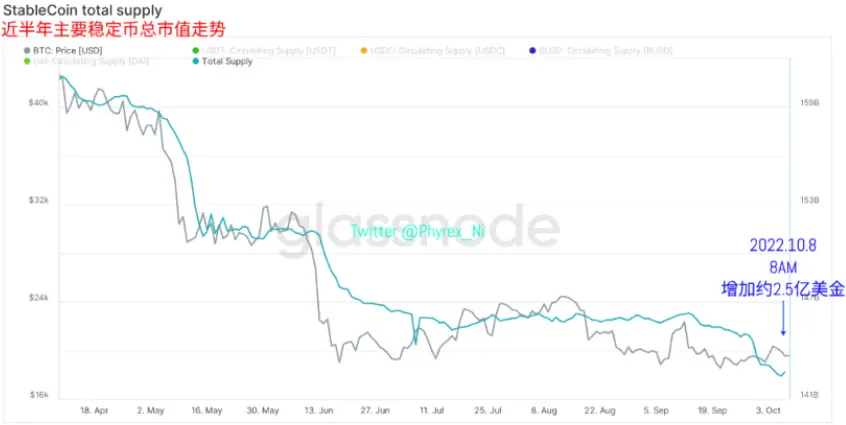
Task: Click the gray BTC legend dot
Action: 28,51
